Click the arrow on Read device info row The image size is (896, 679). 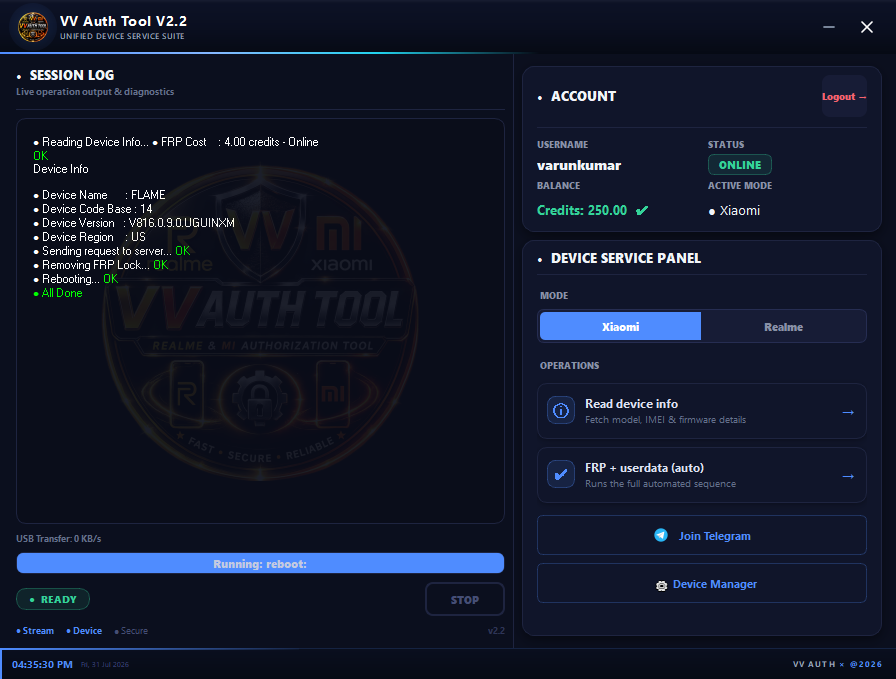point(848,412)
